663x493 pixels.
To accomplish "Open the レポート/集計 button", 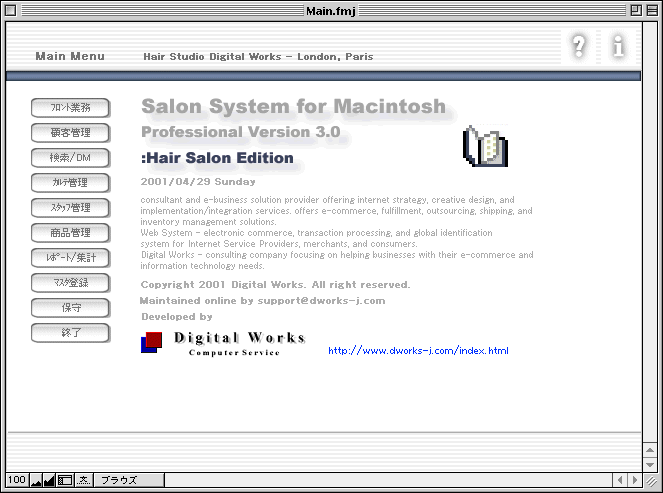I will [71, 257].
